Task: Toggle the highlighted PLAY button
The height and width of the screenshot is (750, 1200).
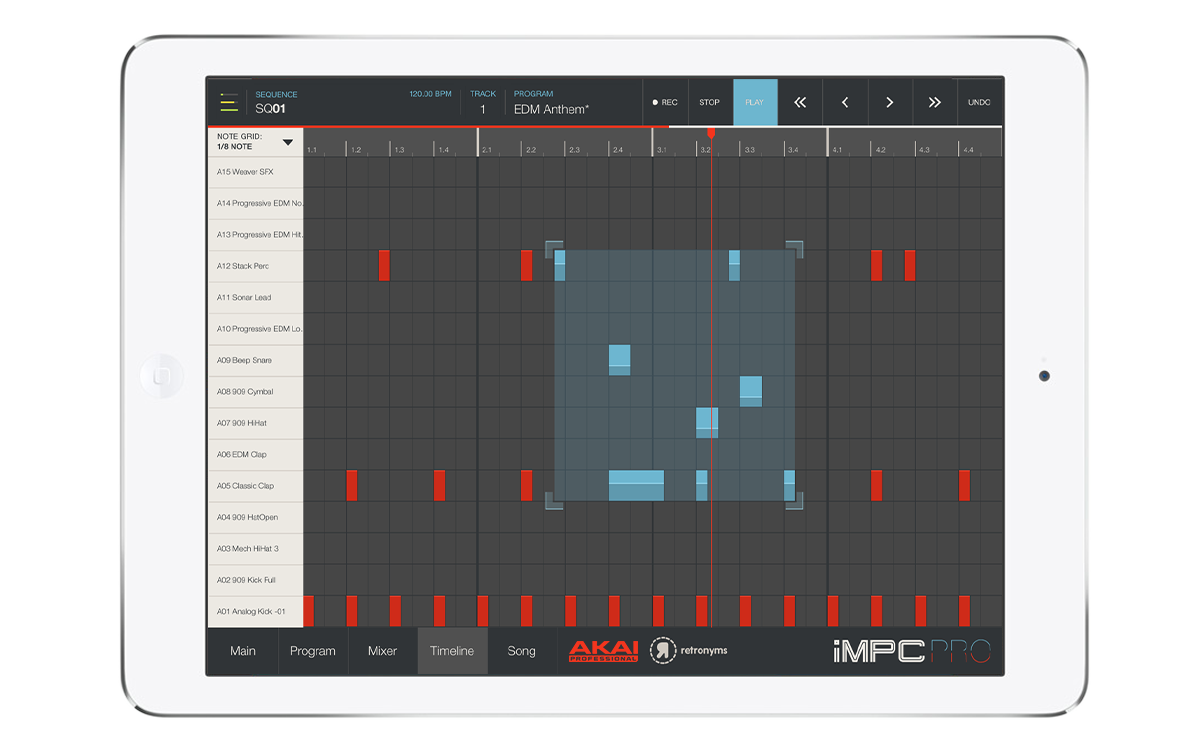Action: 754,102
